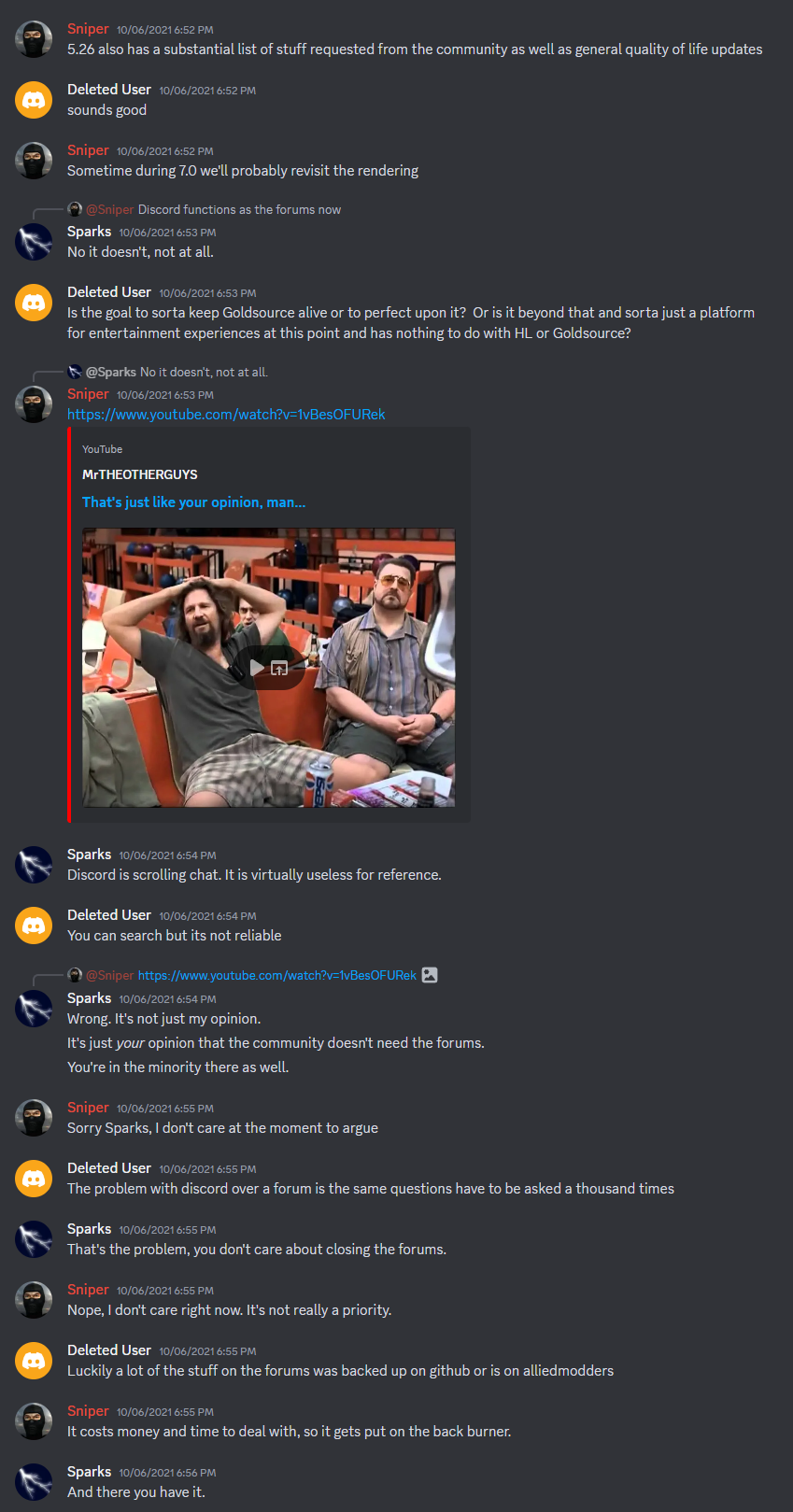Open Sparks' lightning avatar on "No it doesn't" message
Viewport: 793px width, 1512px height.
[x=34, y=242]
